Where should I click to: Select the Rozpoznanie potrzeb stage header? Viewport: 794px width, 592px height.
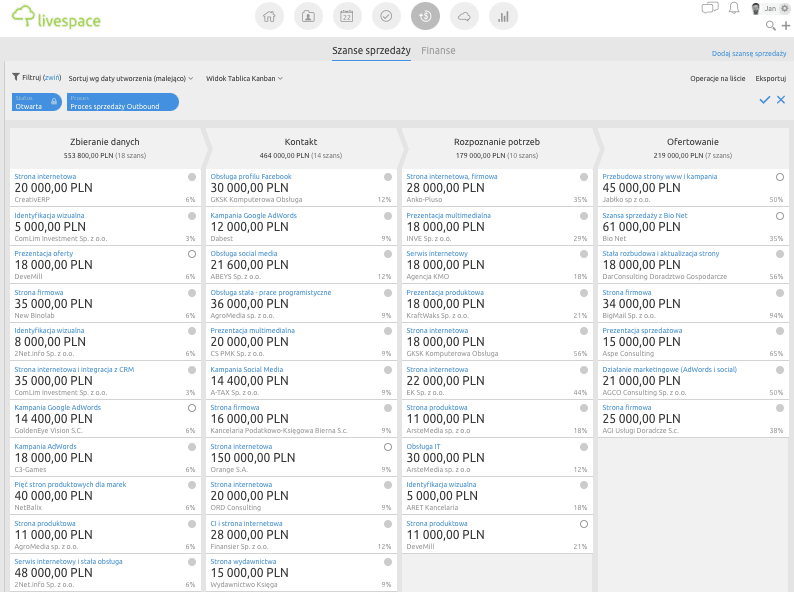[497, 148]
